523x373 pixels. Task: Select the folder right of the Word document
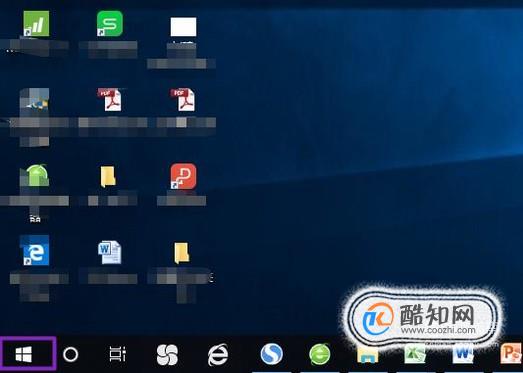click(x=182, y=253)
